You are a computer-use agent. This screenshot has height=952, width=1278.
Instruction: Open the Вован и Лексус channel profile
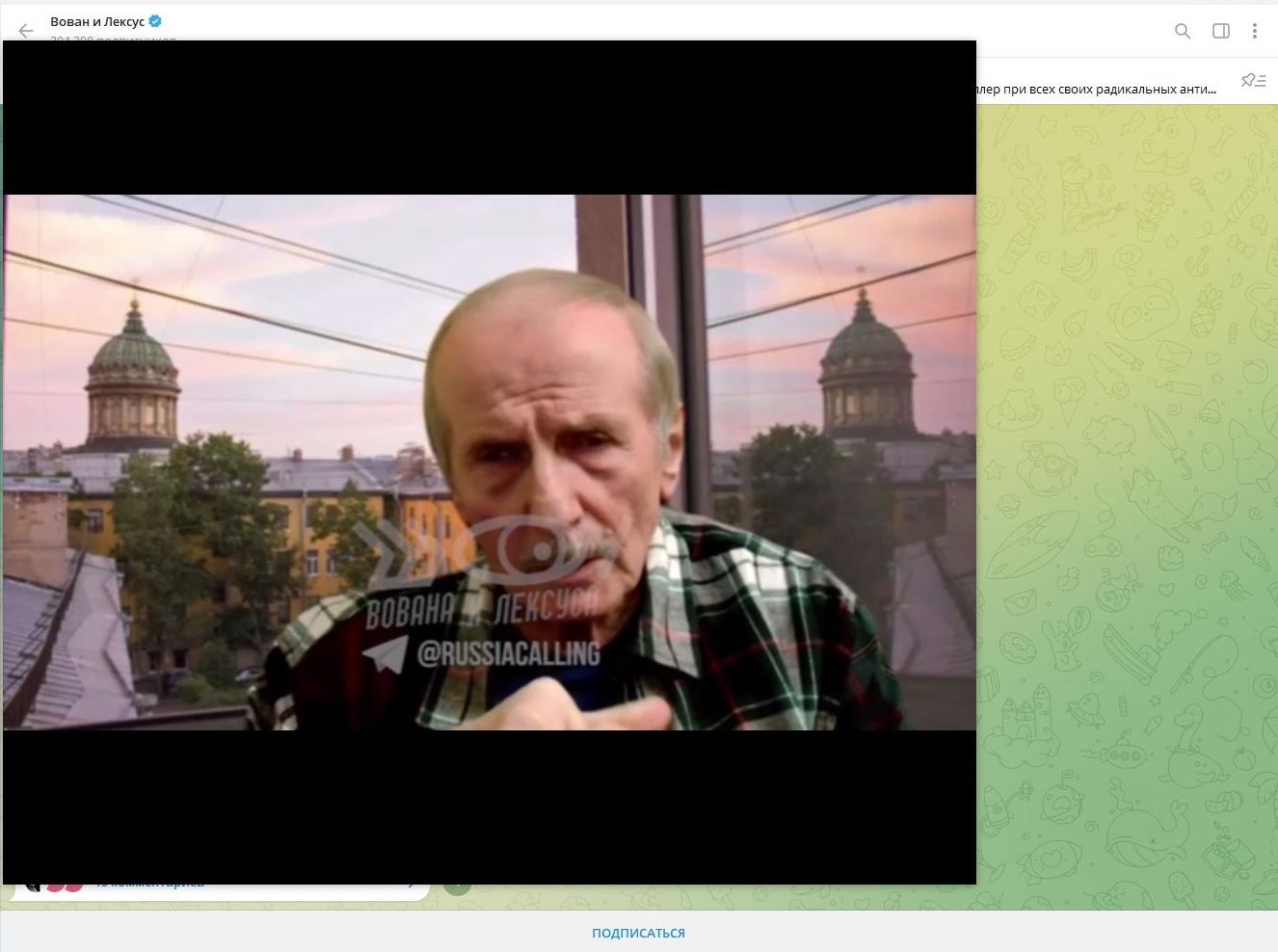click(97, 21)
